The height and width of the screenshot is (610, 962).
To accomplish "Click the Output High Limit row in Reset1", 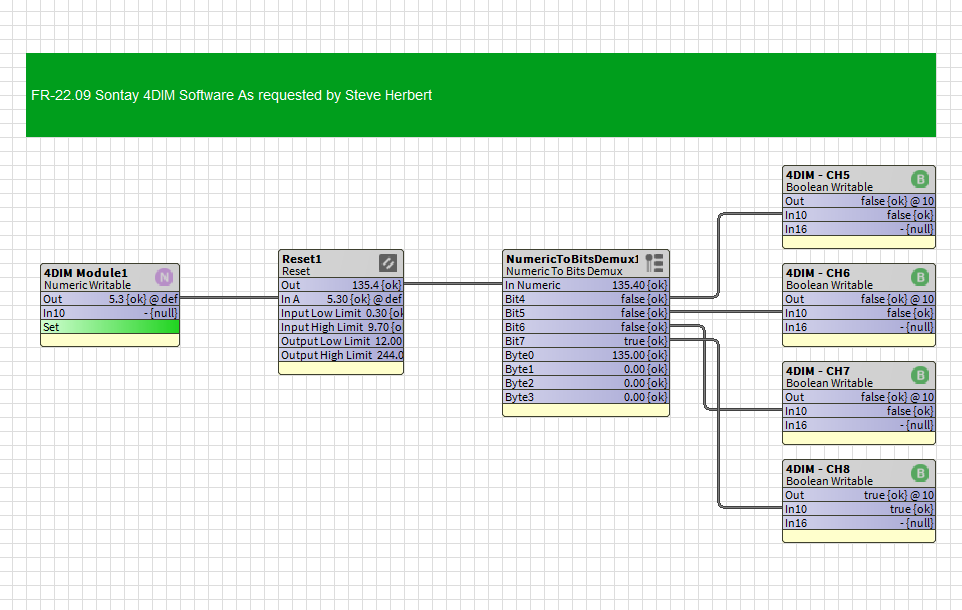I will (341, 355).
